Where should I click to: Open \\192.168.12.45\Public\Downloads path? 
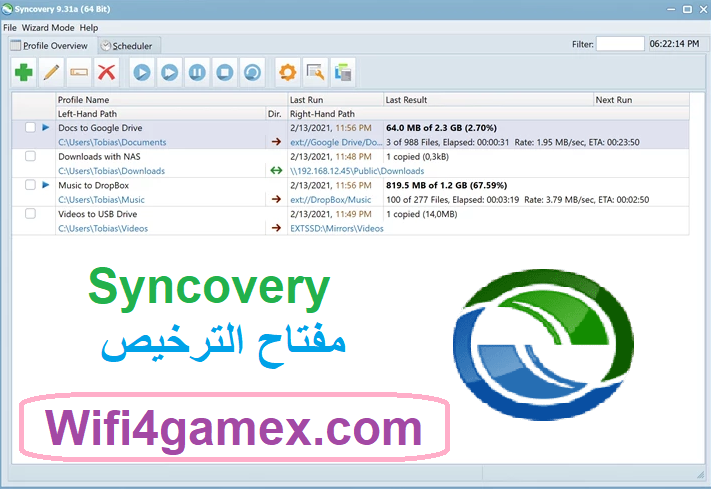357,171
